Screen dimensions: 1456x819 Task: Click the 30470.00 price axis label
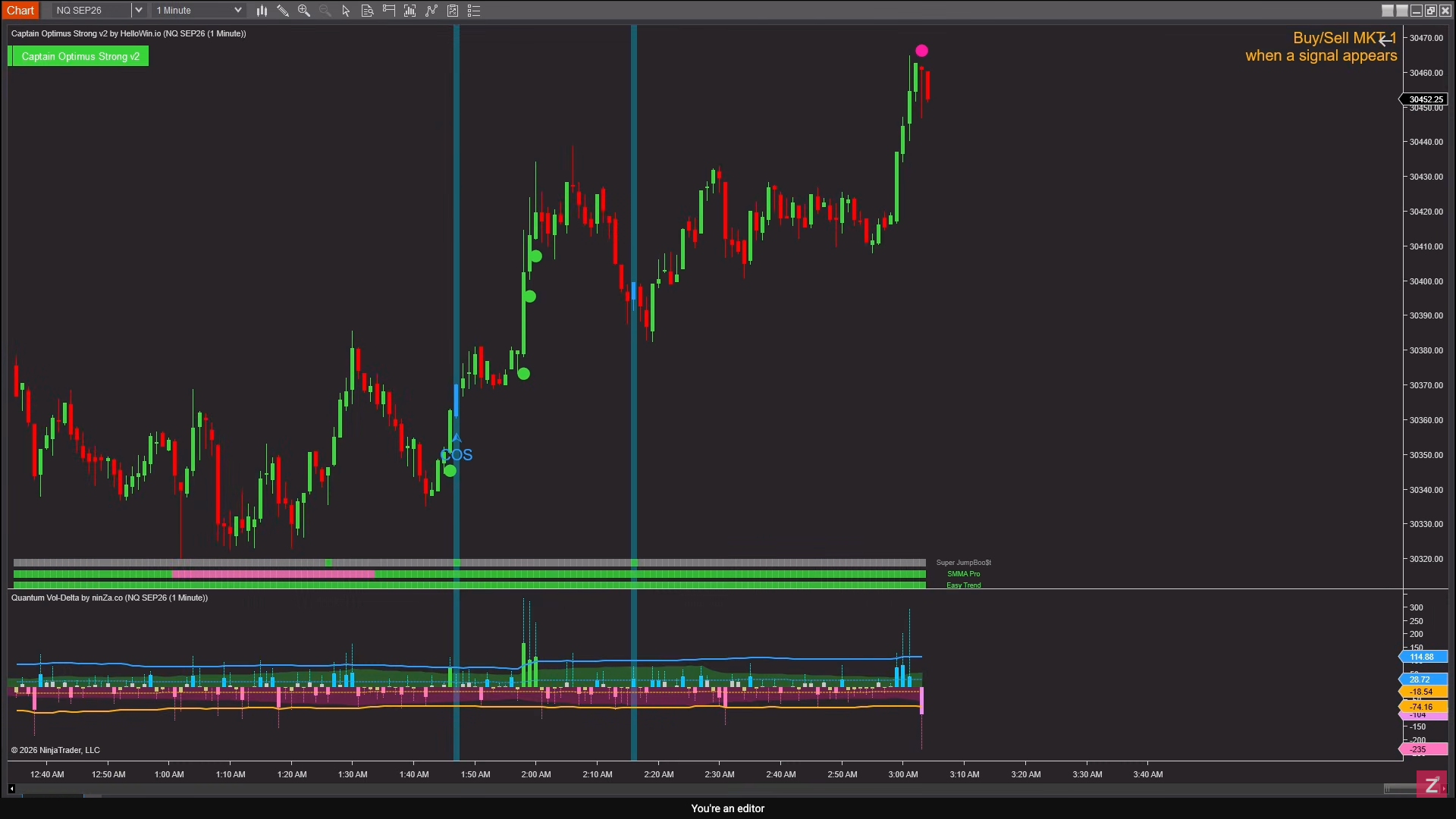[1426, 38]
